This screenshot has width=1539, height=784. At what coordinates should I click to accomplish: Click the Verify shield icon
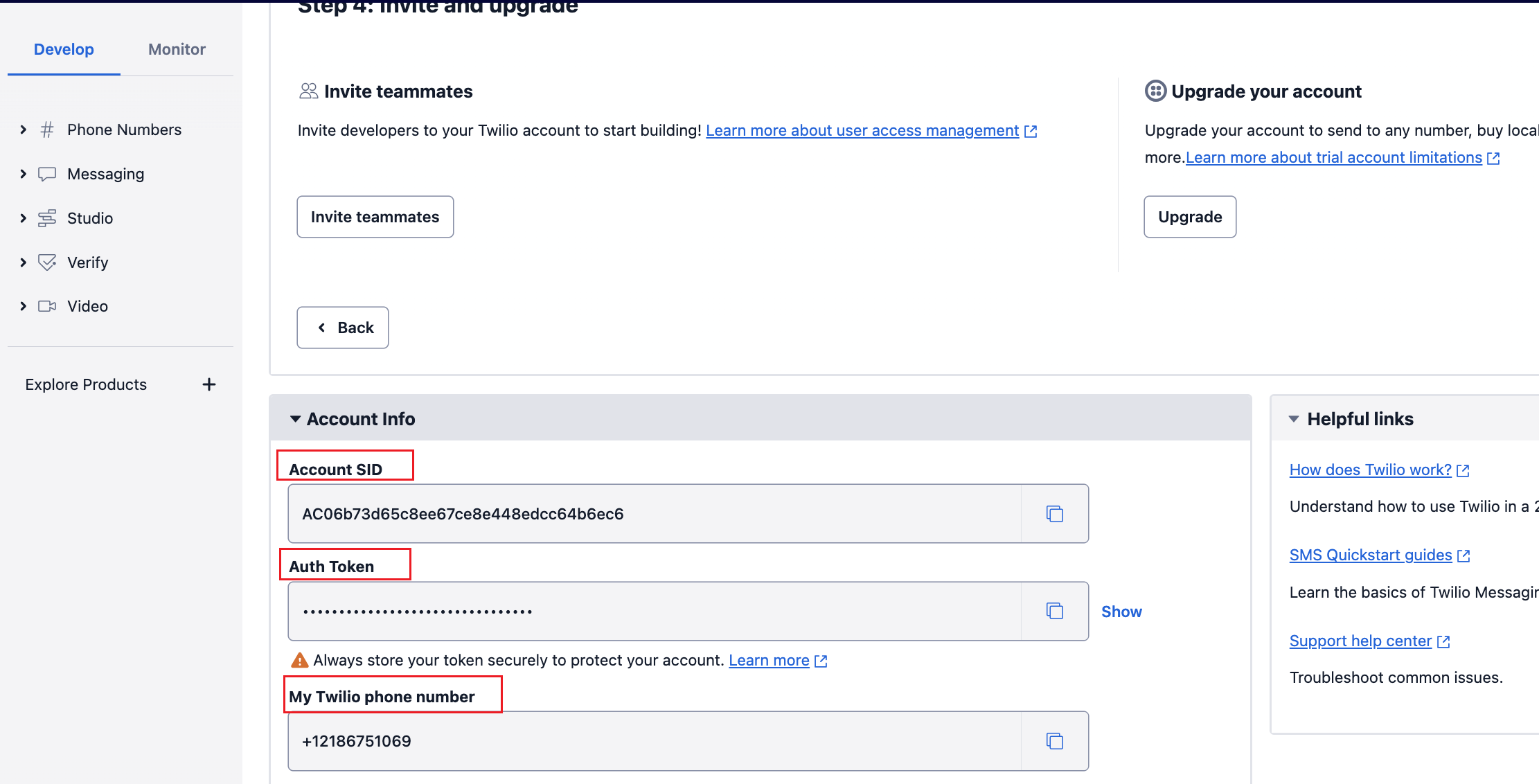click(47, 262)
